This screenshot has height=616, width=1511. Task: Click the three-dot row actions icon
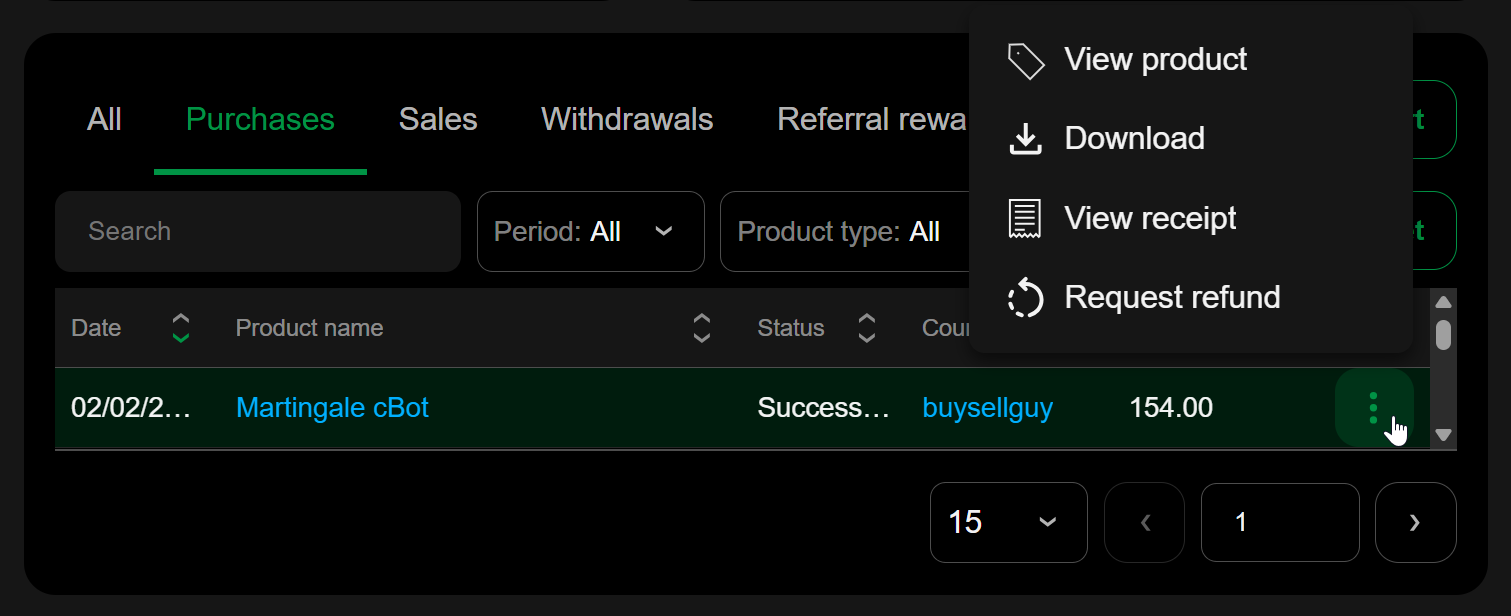[1373, 407]
